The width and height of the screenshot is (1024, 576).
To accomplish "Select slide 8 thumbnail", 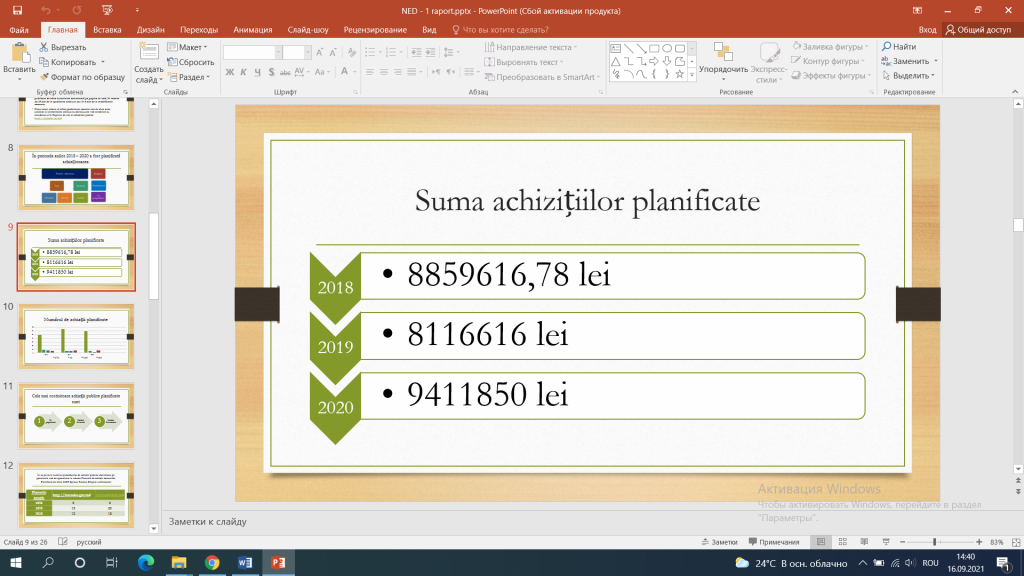I will [76, 177].
